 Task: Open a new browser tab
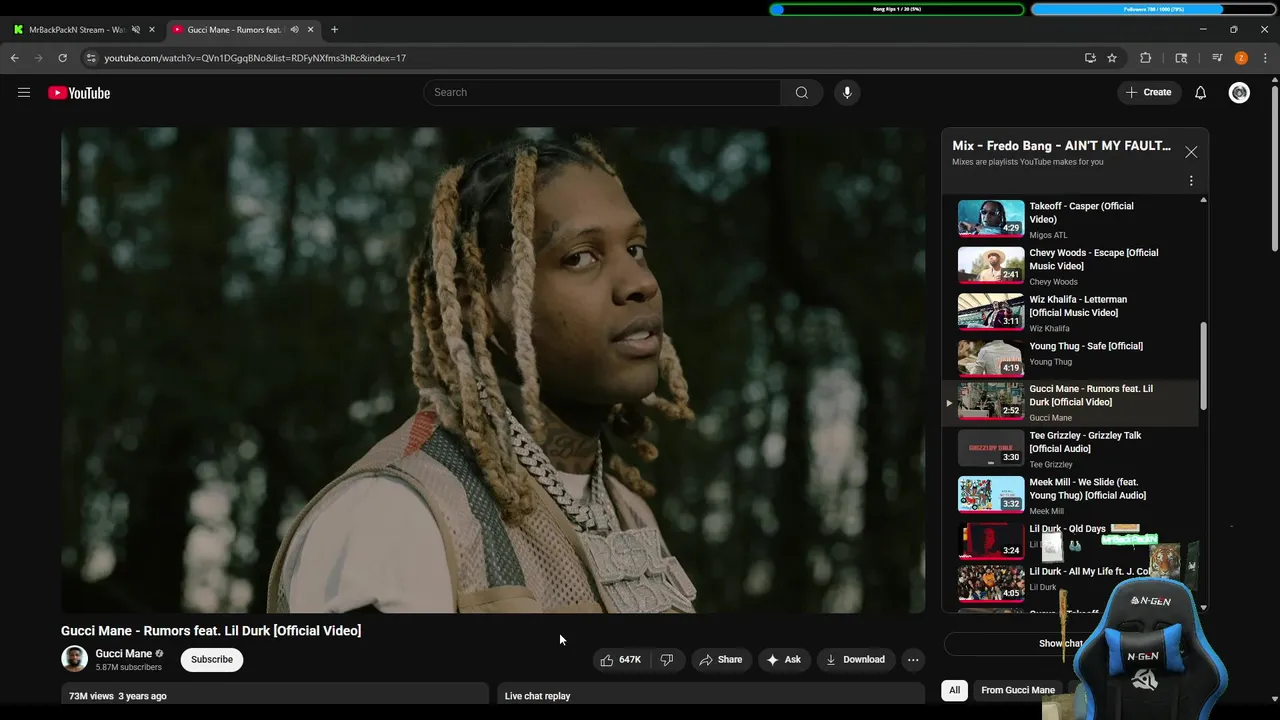(334, 30)
